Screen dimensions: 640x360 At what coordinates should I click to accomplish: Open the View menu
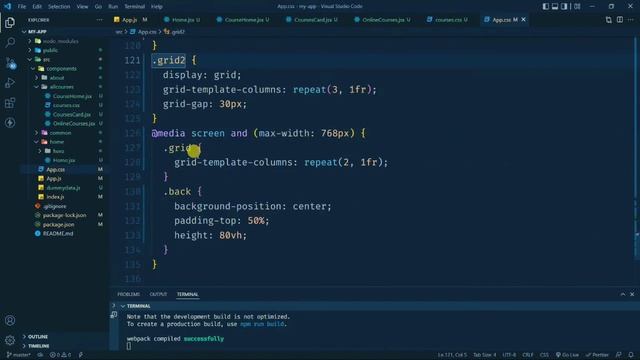point(82,7)
